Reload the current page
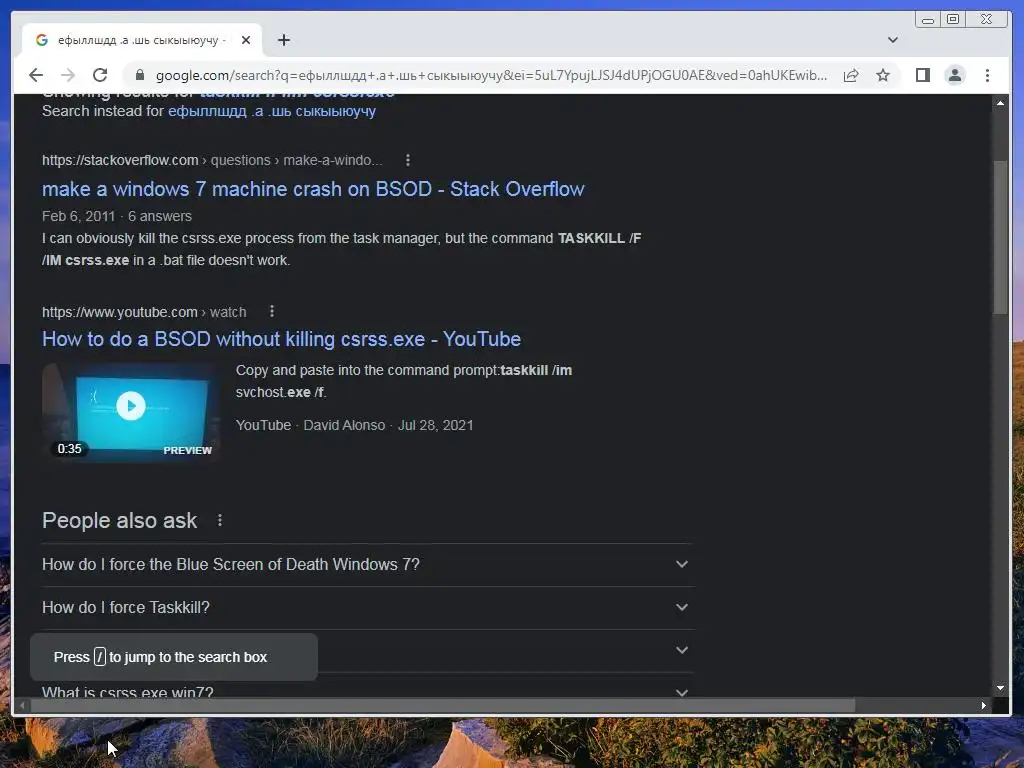 (x=100, y=75)
